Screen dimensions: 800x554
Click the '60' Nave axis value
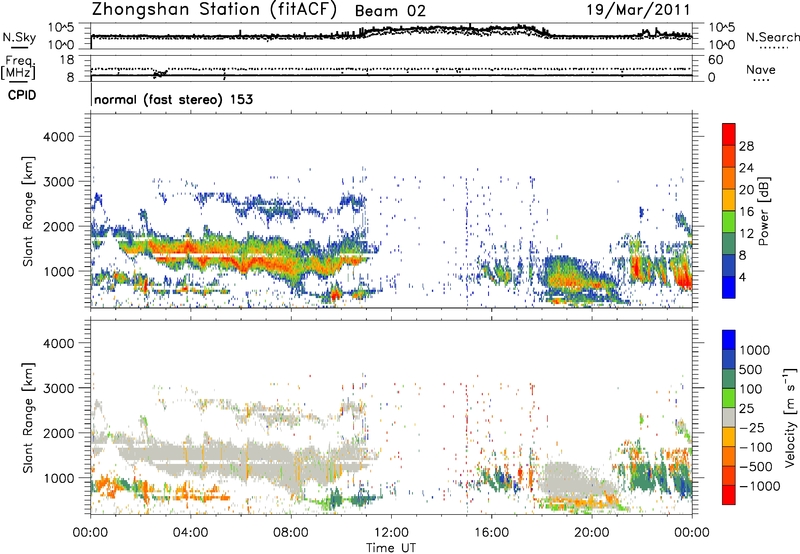click(715, 60)
